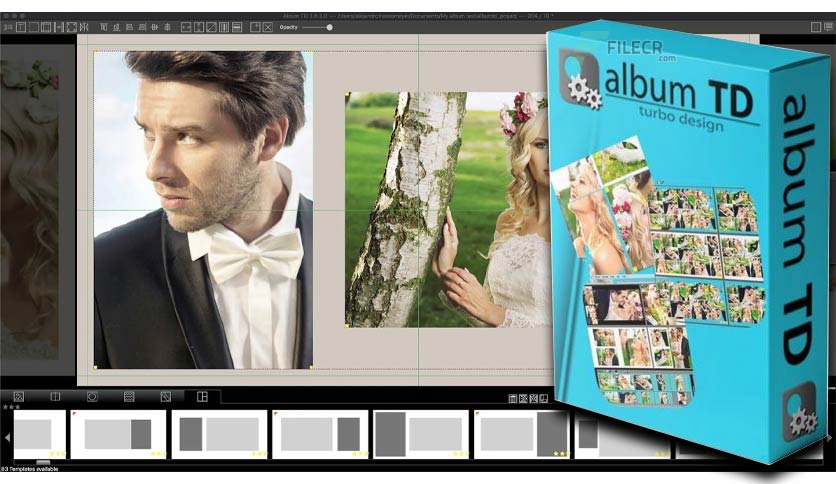The width and height of the screenshot is (836, 484).
Task: Open the first bottom panel tab with image icon
Action: click(x=18, y=397)
